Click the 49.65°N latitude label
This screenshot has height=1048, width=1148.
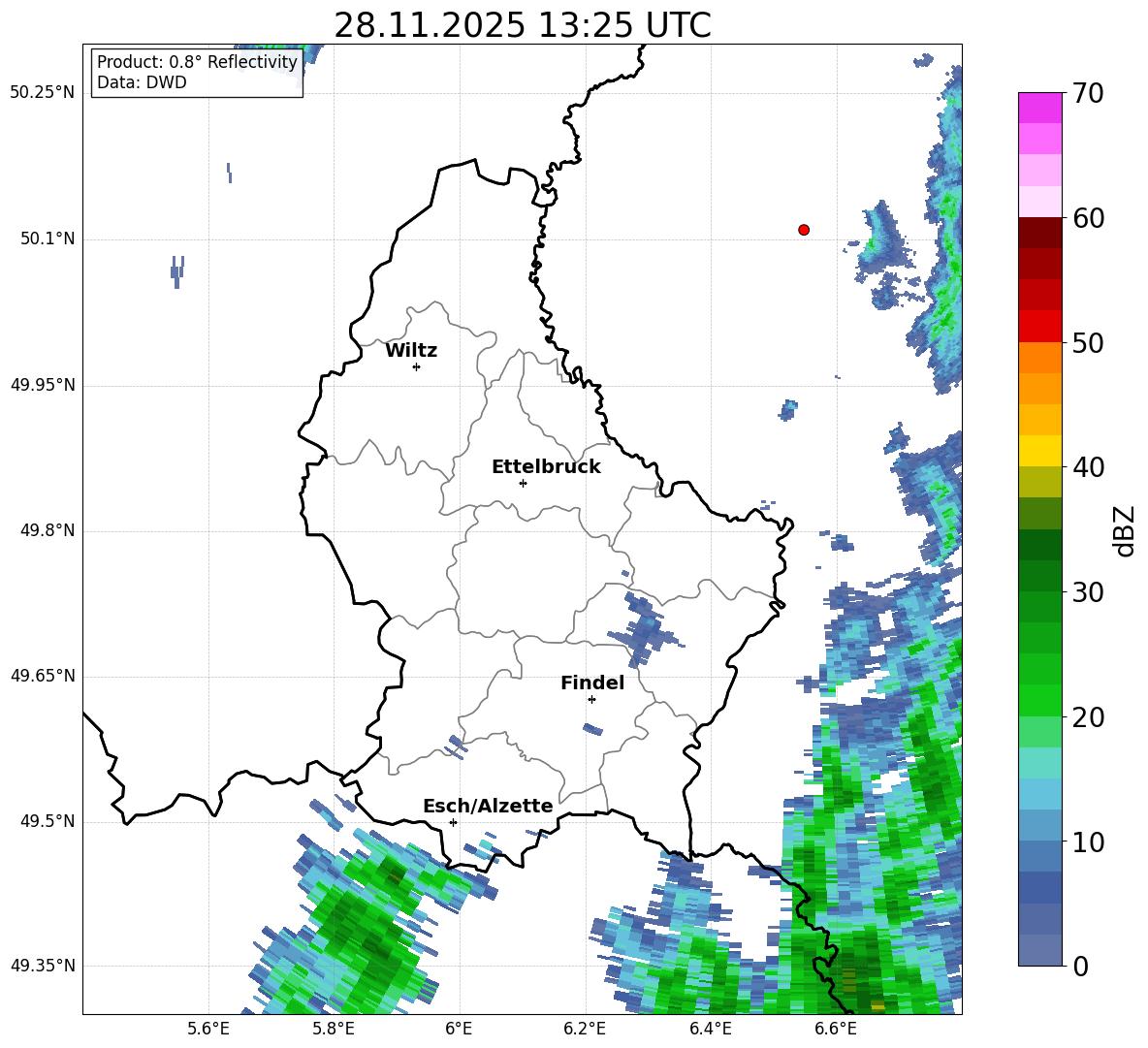point(43,676)
